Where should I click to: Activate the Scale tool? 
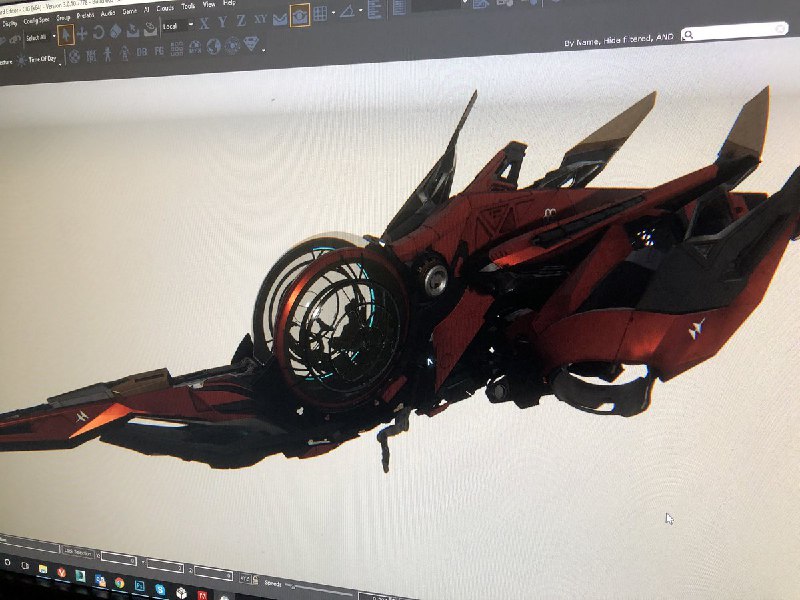115,32
